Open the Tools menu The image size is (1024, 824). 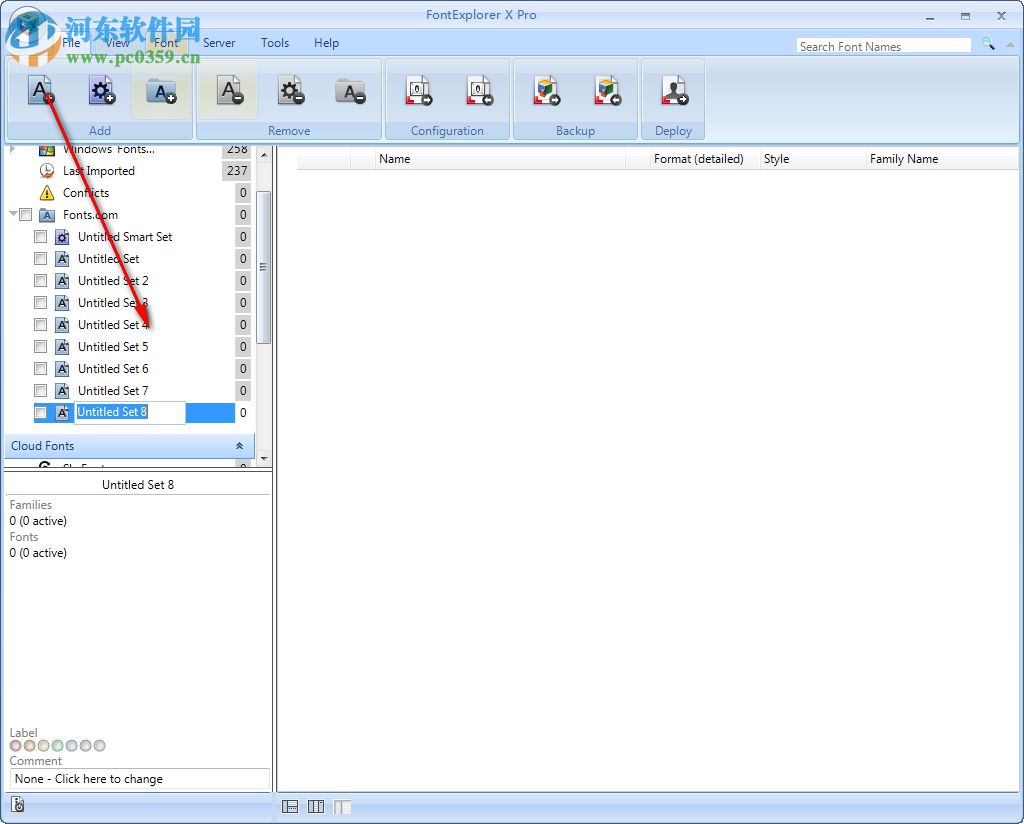(x=274, y=43)
